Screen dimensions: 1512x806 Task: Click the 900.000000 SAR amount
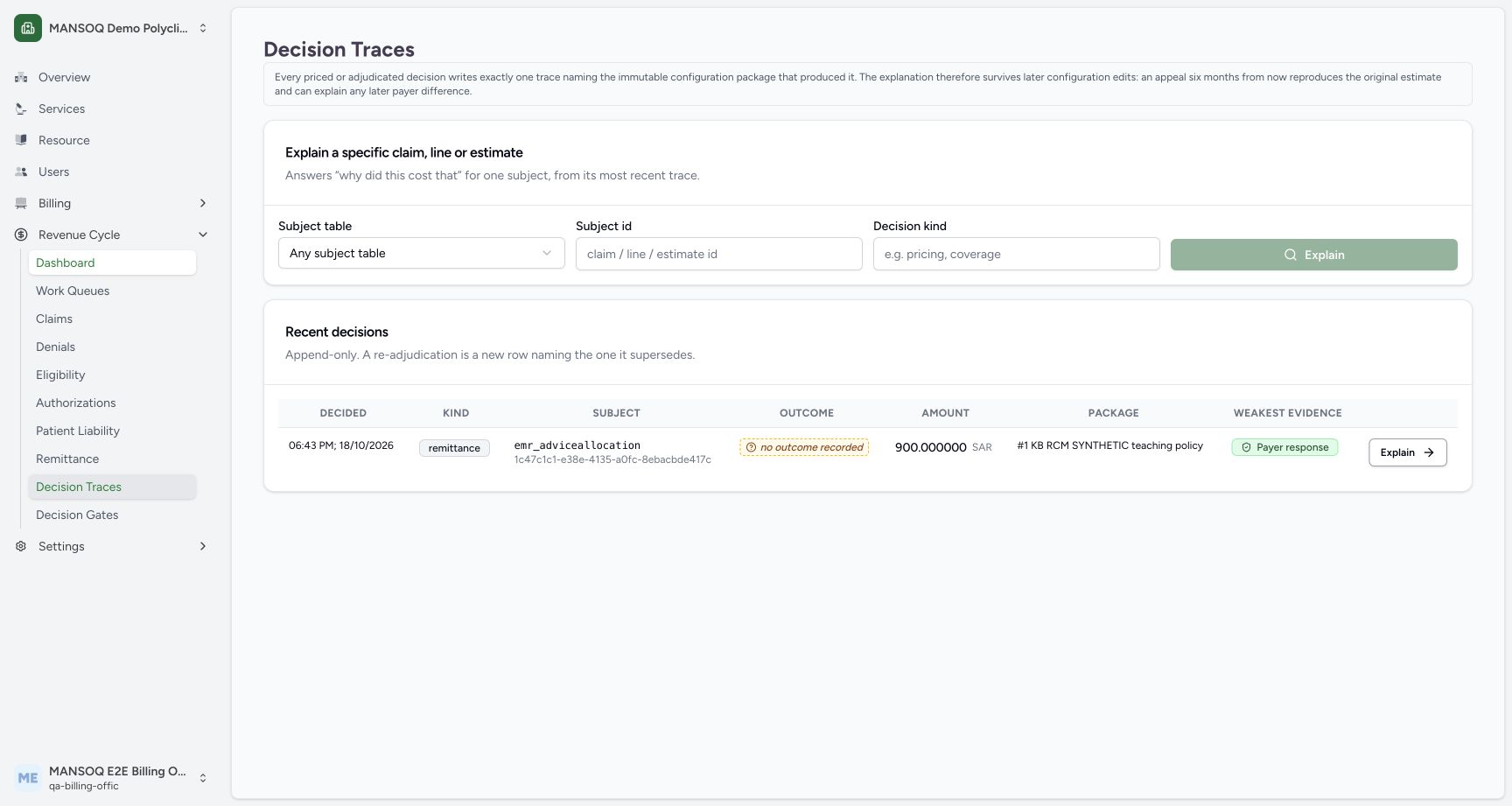[x=943, y=447]
